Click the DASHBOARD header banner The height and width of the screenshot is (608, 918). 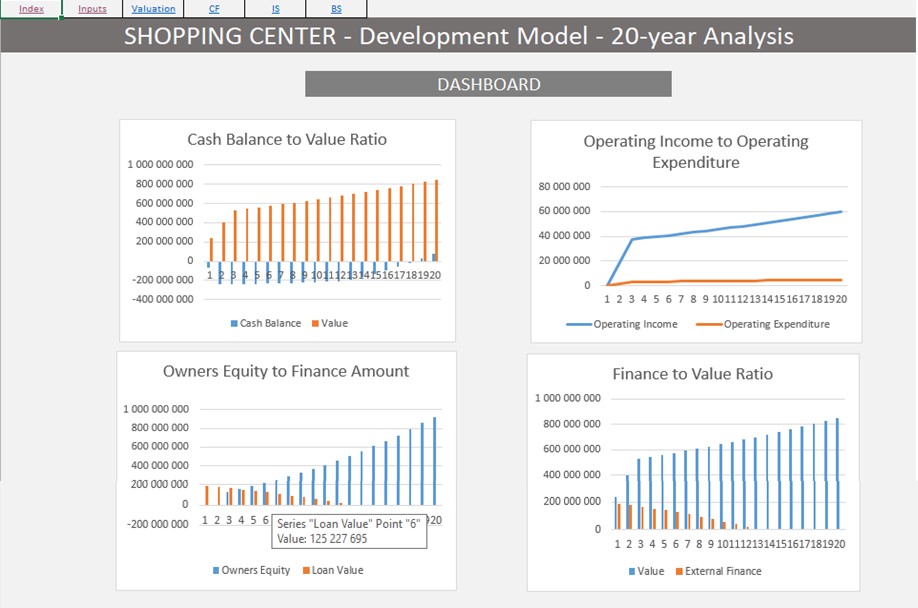point(487,84)
